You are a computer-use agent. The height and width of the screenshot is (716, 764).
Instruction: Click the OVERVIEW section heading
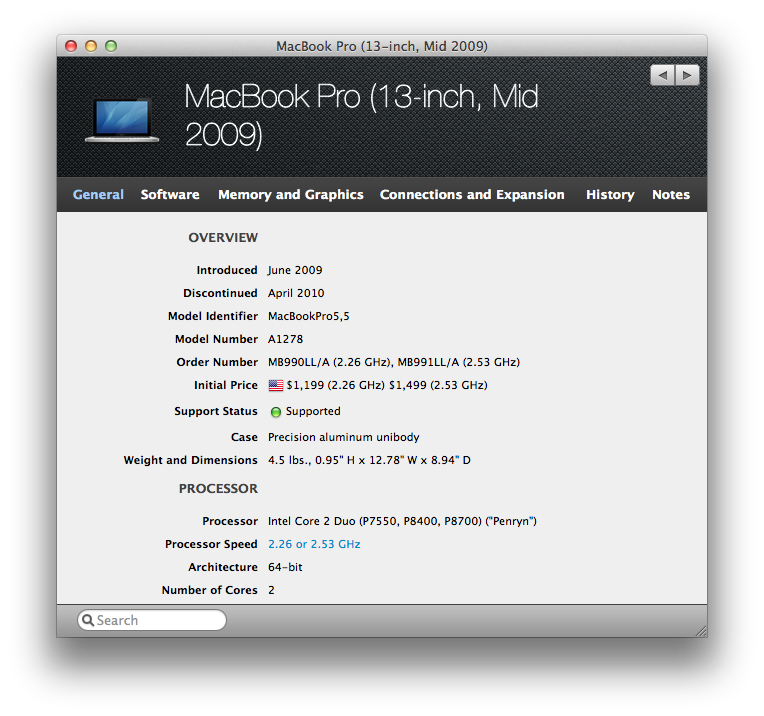(x=223, y=237)
